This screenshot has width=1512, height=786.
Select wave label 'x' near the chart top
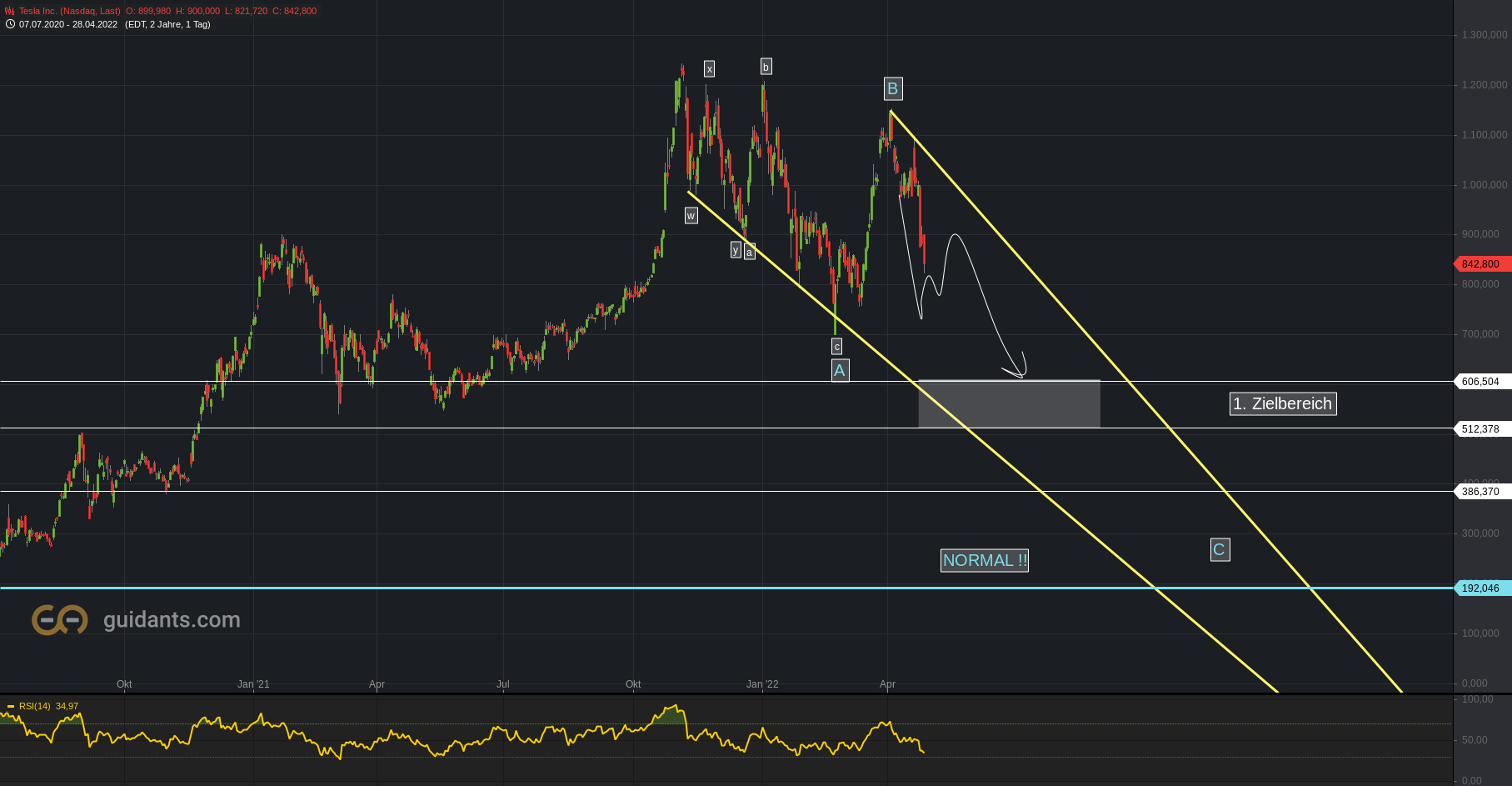click(x=709, y=68)
